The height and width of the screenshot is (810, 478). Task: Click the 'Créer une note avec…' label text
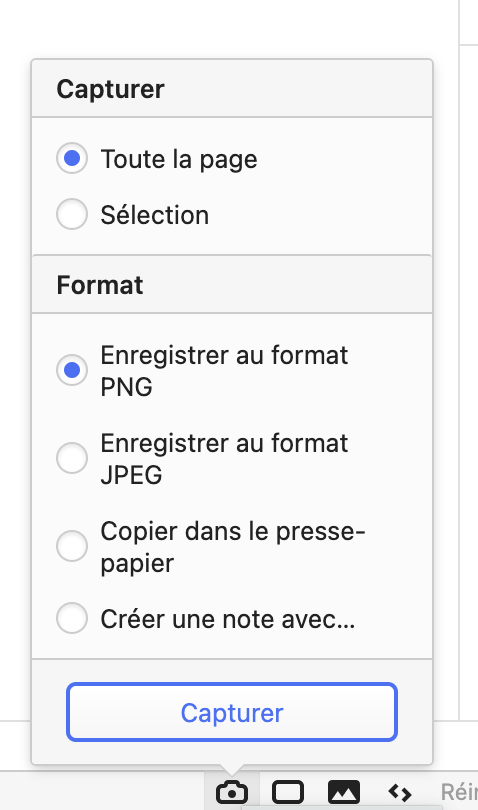pyautogui.click(x=228, y=619)
